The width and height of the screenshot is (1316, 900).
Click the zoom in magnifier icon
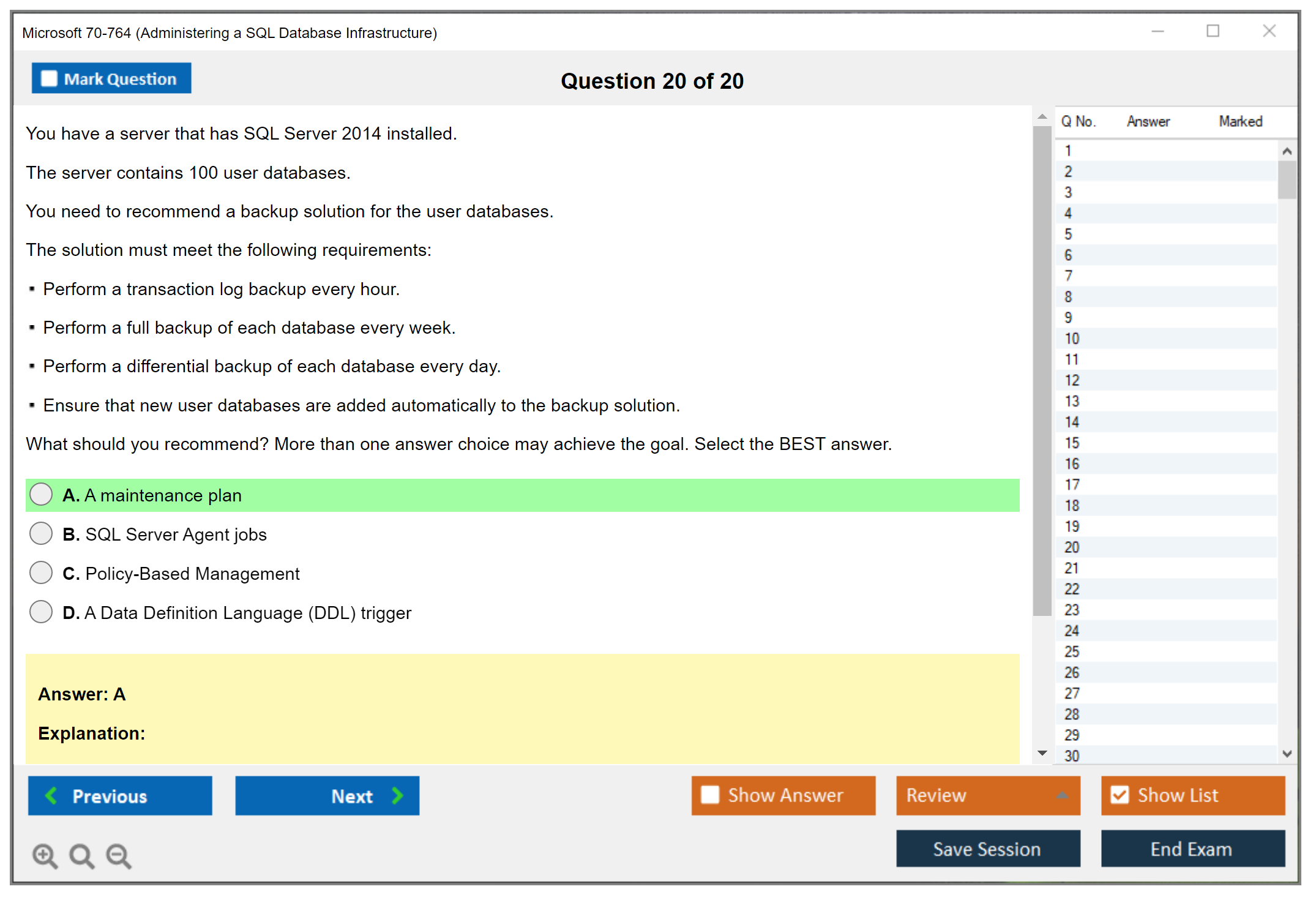tap(45, 855)
